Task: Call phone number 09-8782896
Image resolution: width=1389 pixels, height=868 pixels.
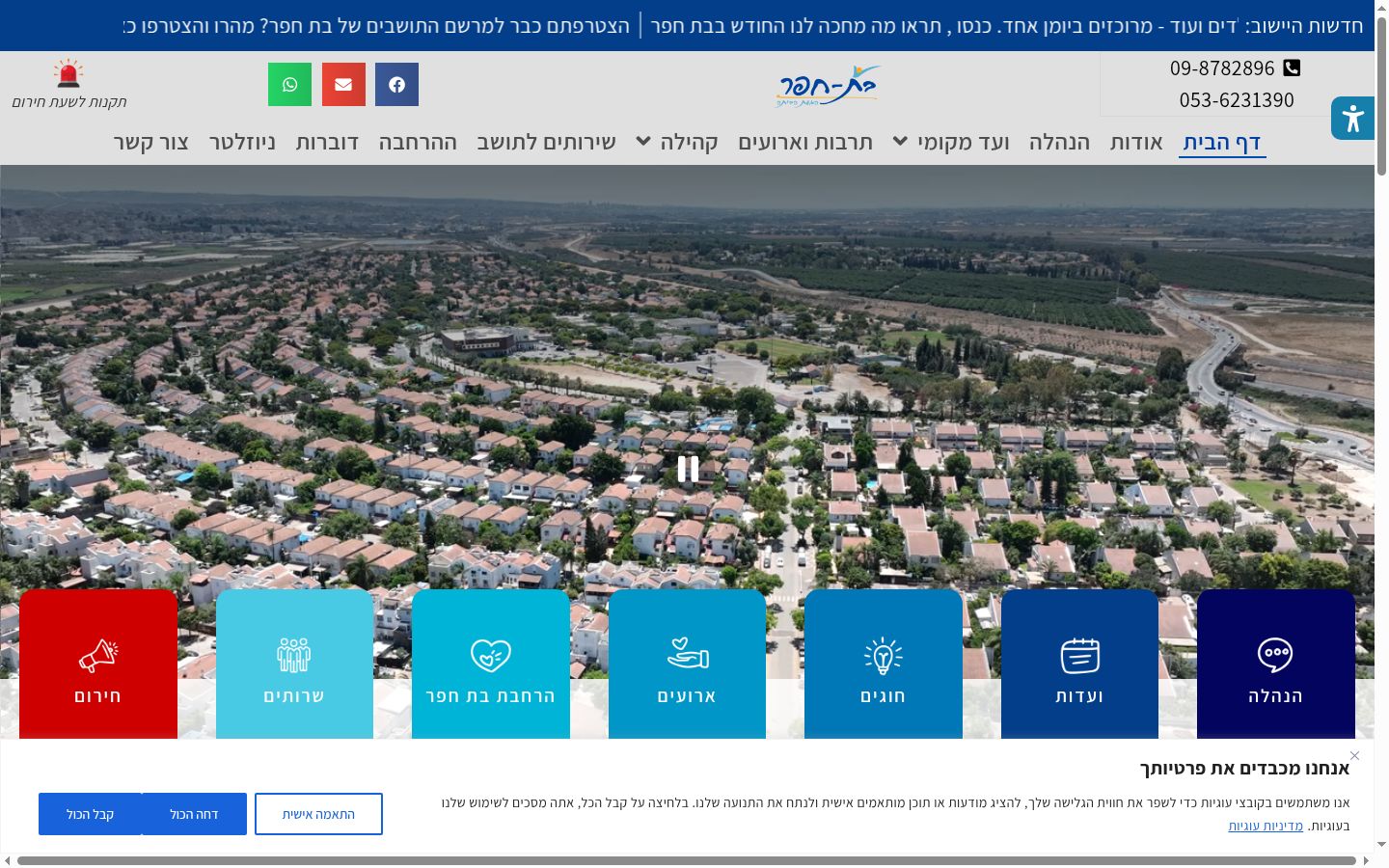Action: (x=1222, y=68)
